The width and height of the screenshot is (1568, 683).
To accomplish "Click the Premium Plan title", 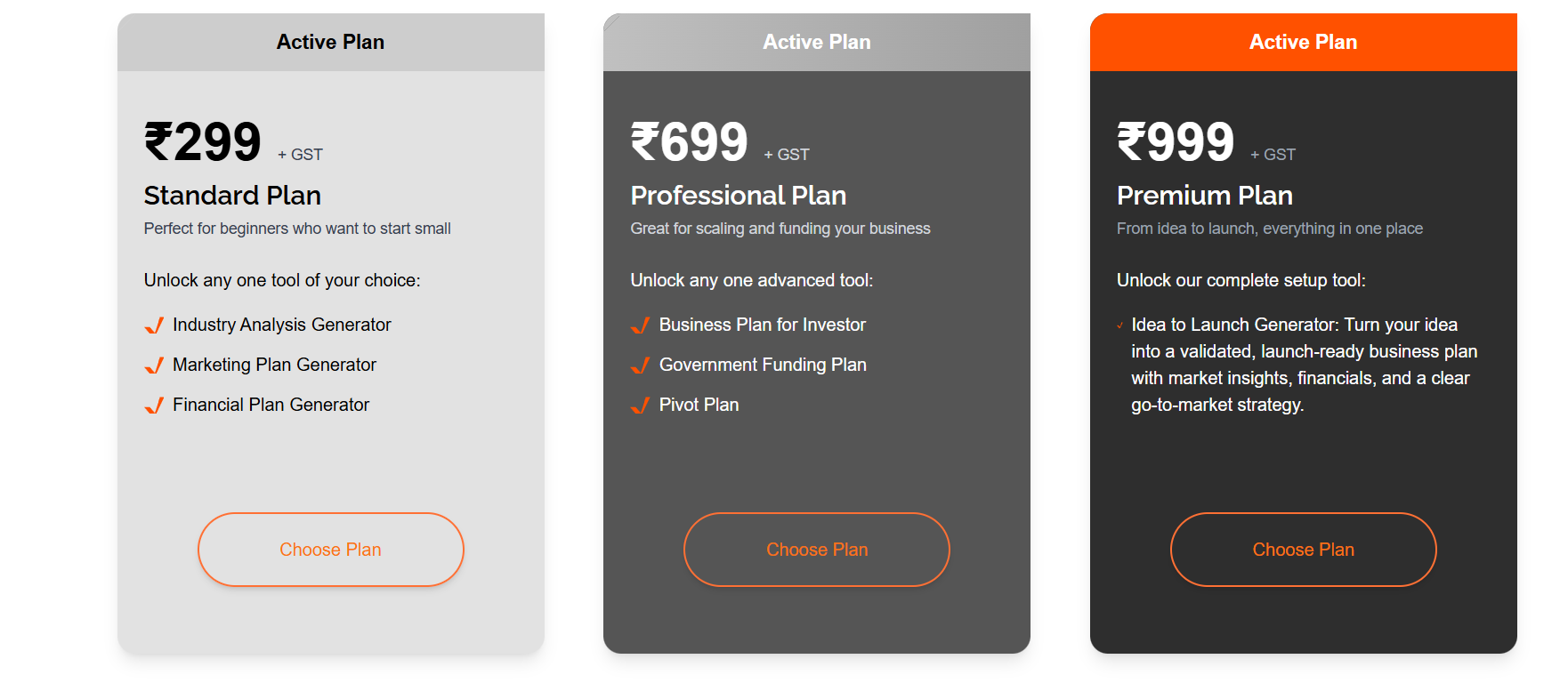I will [x=1205, y=196].
